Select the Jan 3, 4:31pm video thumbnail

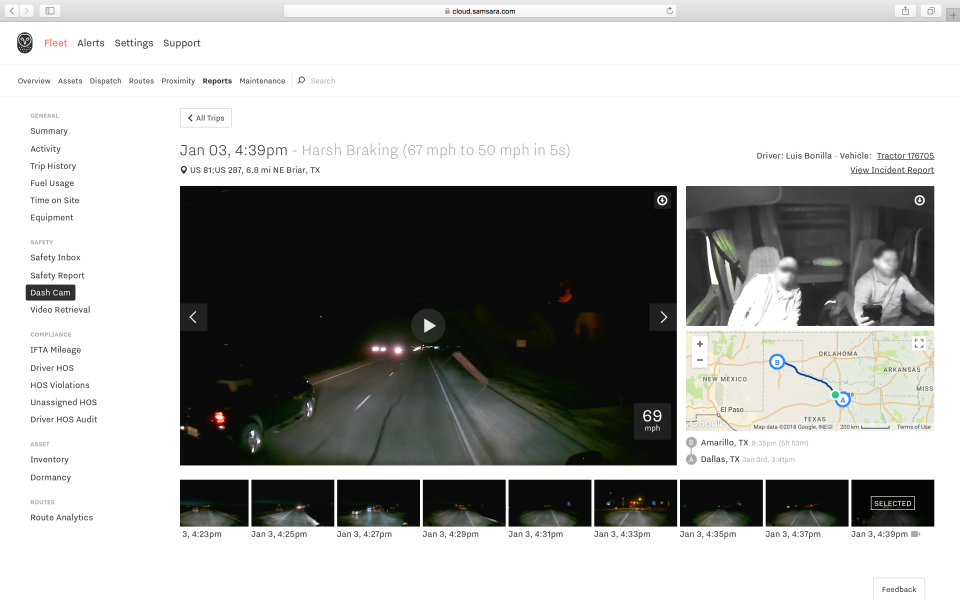pyautogui.click(x=549, y=503)
